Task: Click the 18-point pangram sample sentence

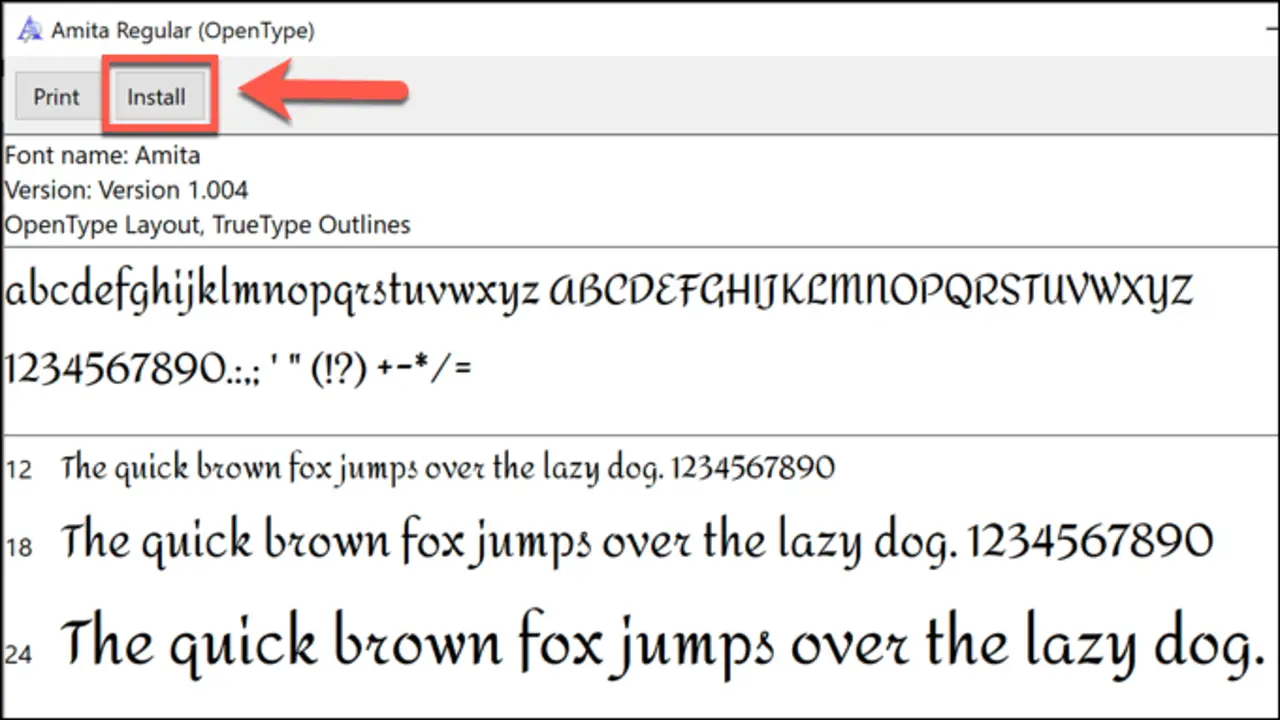Action: coord(637,542)
